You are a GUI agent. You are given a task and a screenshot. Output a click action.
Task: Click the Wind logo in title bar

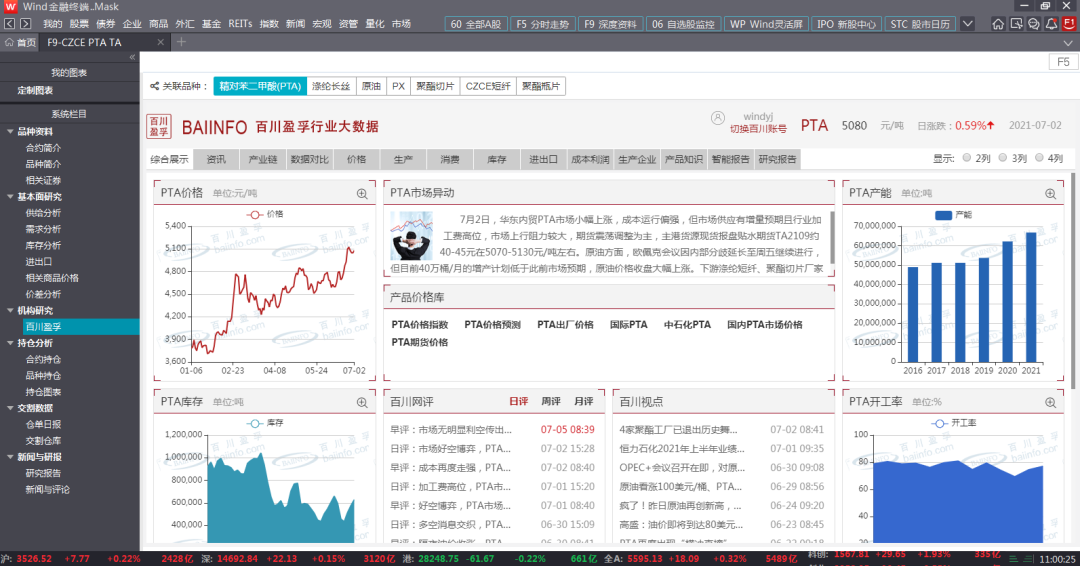tap(10, 7)
